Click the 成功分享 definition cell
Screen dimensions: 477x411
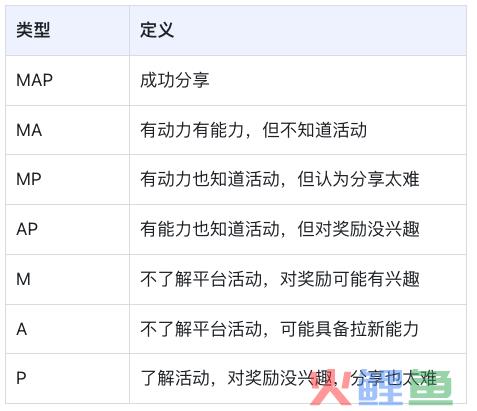pos(298,80)
